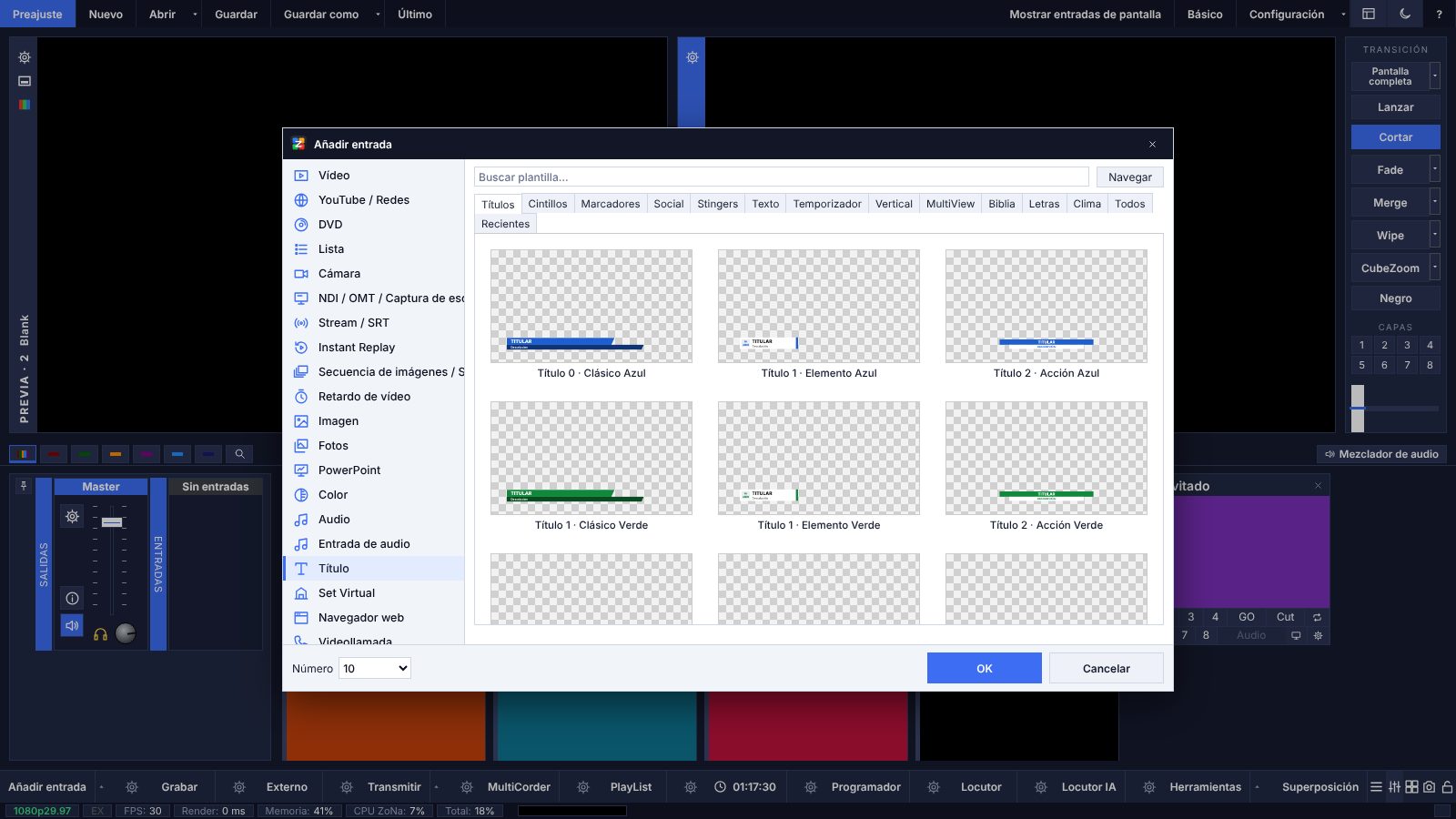Viewport: 1456px width, 819px height.
Task: Expand the Configuración dropdown arrow
Action: point(1343,14)
